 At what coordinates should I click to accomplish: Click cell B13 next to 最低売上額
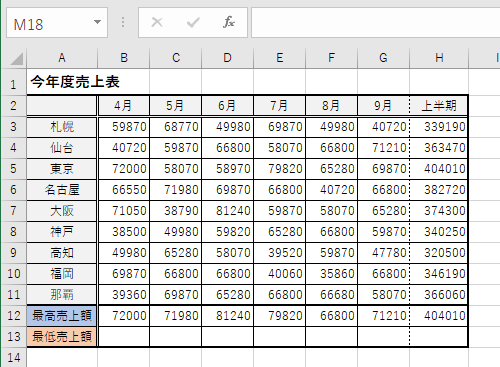coord(124,337)
